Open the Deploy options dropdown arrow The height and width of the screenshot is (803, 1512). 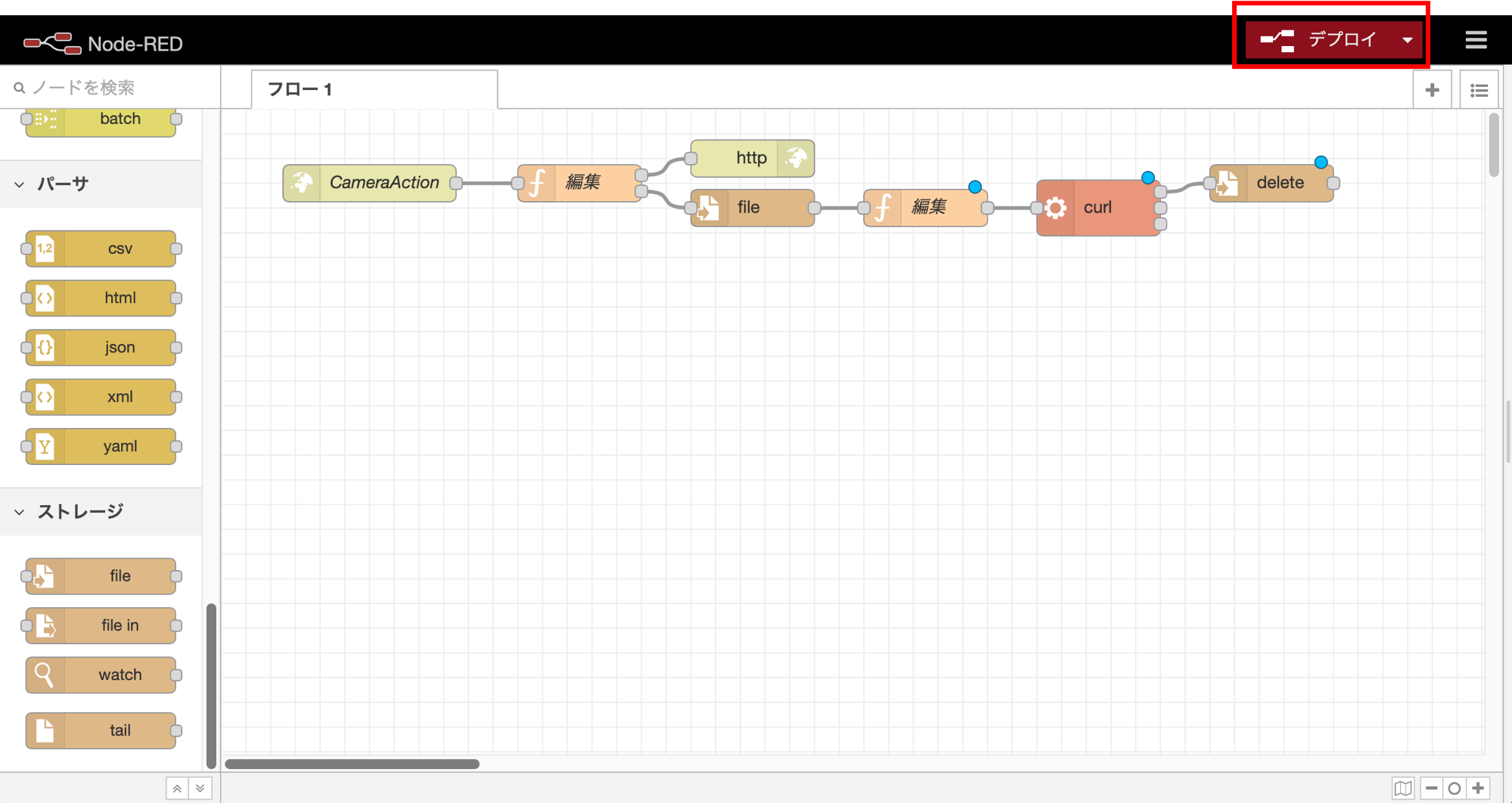pos(1408,39)
